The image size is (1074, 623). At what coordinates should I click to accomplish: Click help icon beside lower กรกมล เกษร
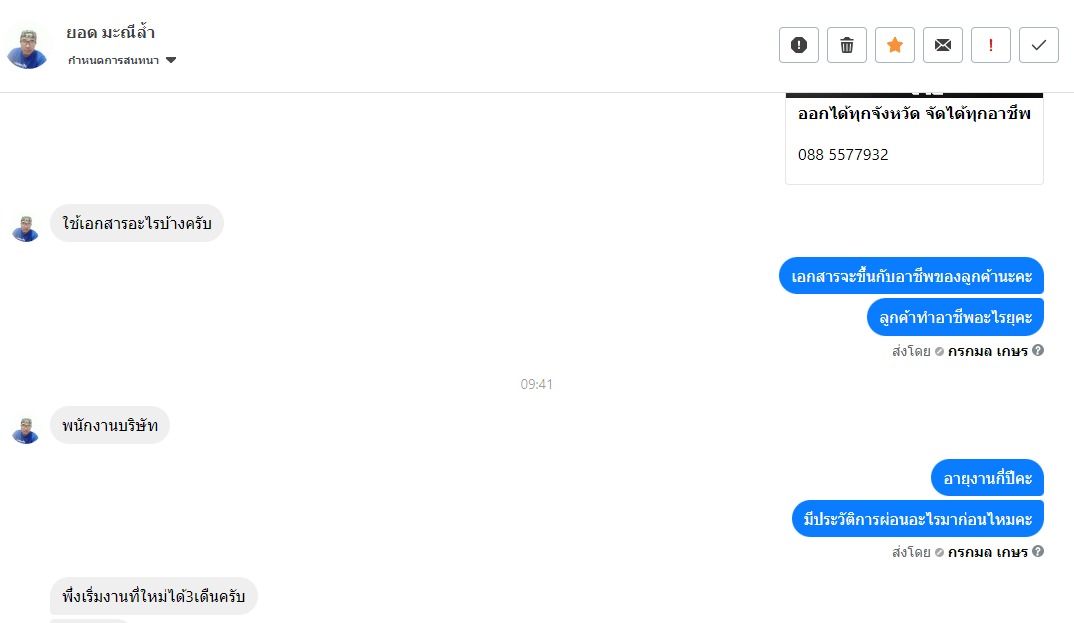[x=1038, y=551]
